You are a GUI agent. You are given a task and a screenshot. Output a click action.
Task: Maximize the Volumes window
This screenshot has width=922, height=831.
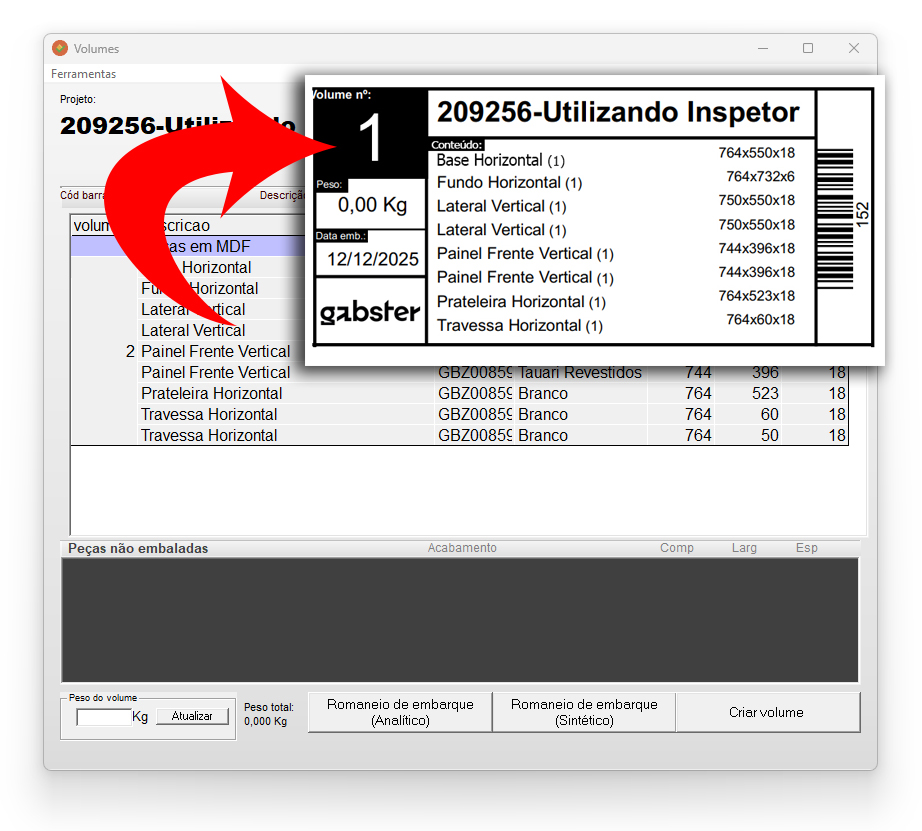coord(808,48)
